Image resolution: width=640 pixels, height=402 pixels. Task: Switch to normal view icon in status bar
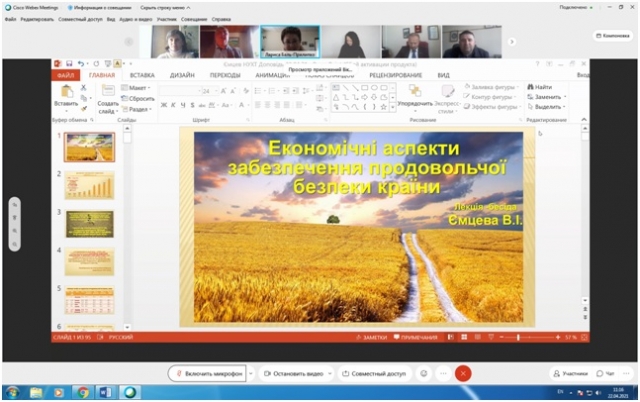point(451,337)
